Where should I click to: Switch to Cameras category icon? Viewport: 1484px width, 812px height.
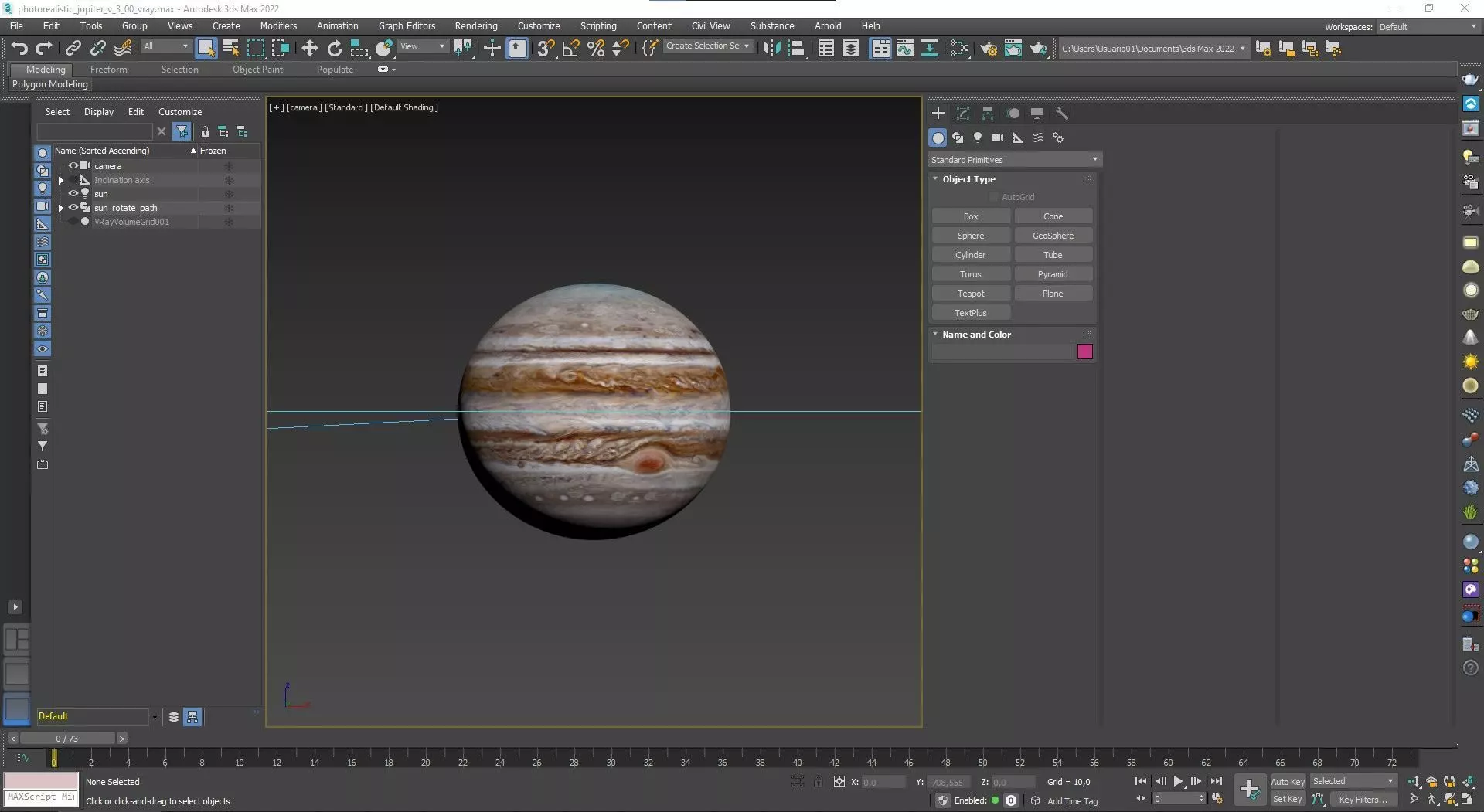pos(998,138)
